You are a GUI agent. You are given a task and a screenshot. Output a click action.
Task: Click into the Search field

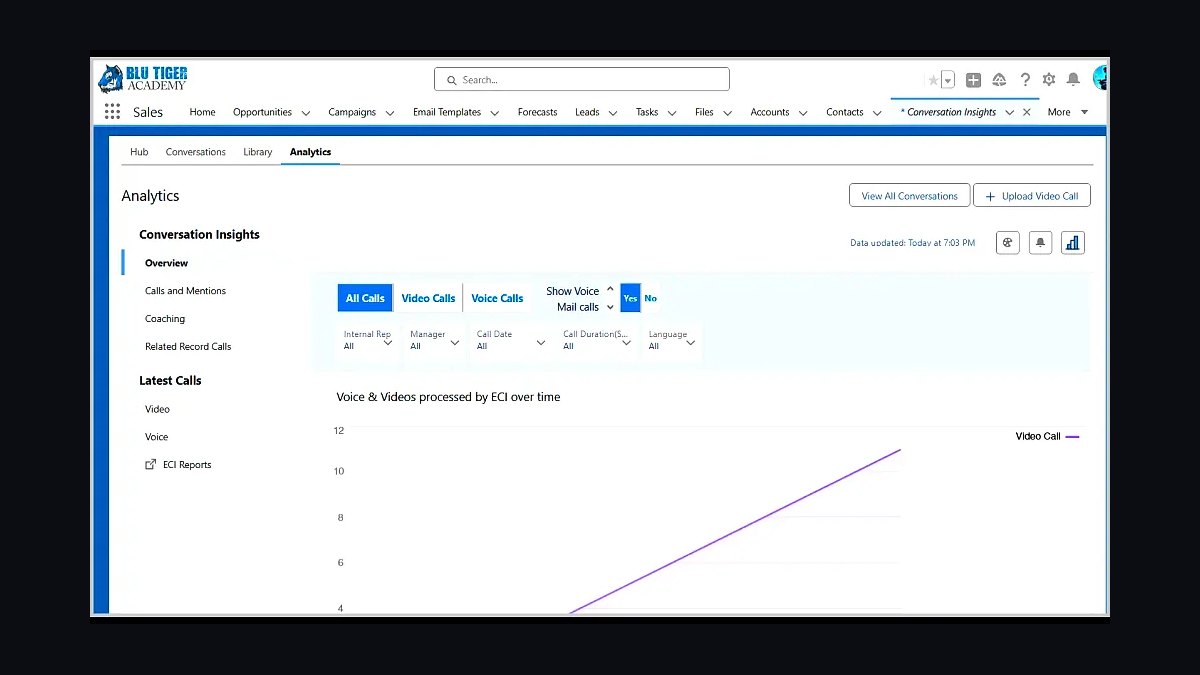click(582, 80)
